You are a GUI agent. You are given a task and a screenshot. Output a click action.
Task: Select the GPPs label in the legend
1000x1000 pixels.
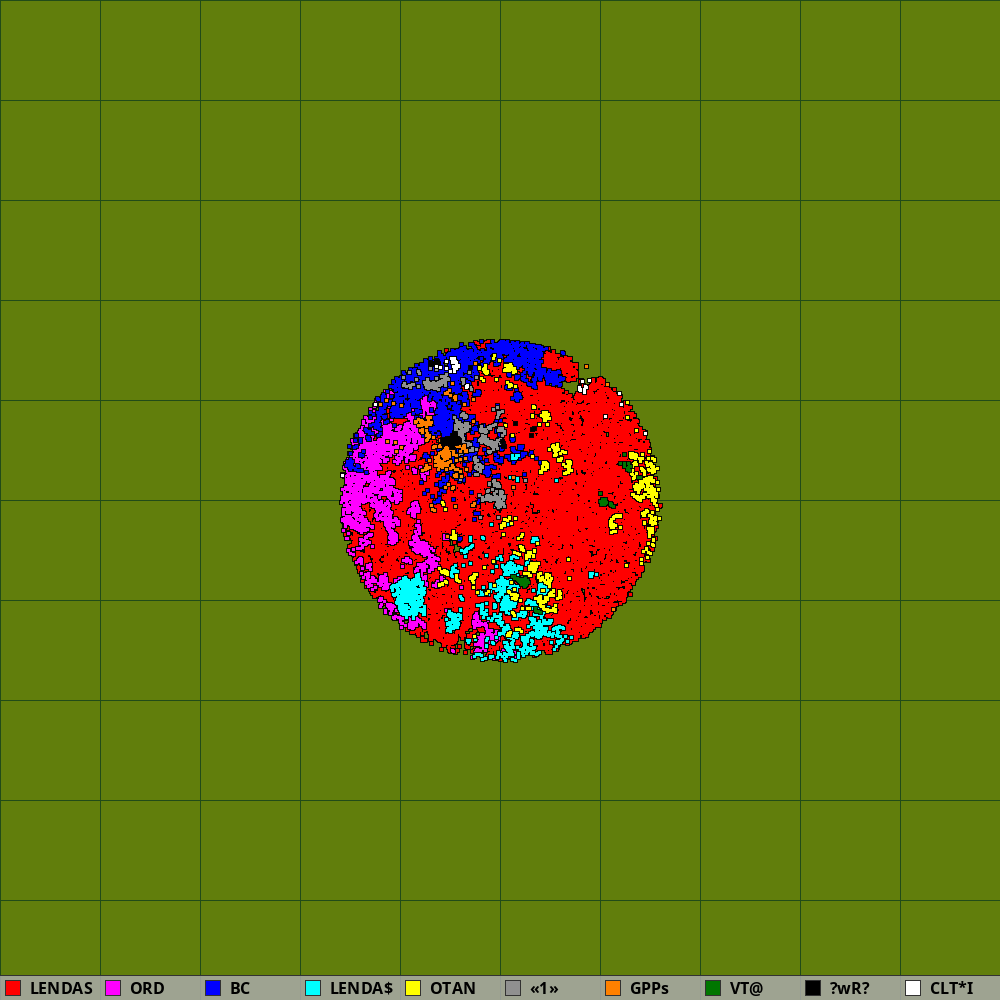(x=649, y=988)
